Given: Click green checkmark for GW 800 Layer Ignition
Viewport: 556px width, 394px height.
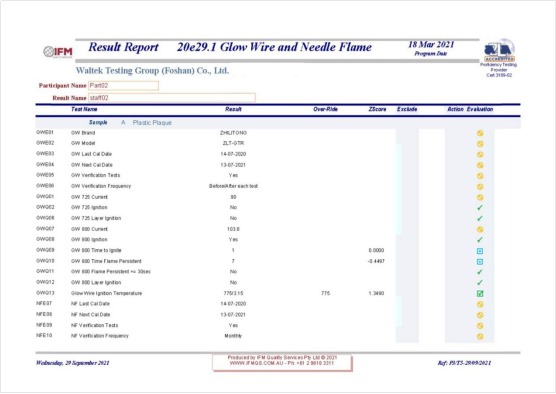Looking at the screenshot, I should (480, 283).
